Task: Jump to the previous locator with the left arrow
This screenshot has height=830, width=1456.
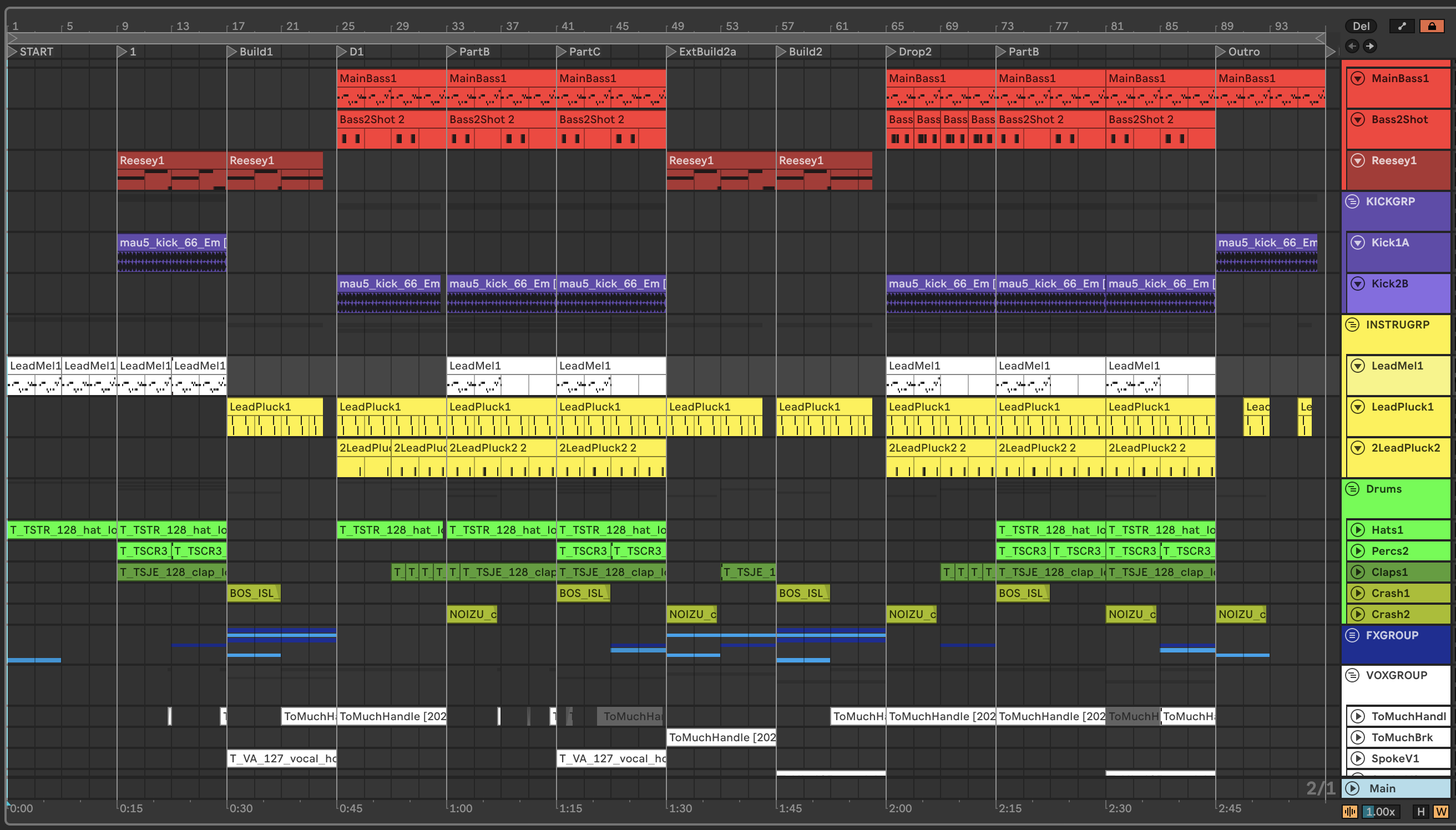Action: click(1352, 46)
